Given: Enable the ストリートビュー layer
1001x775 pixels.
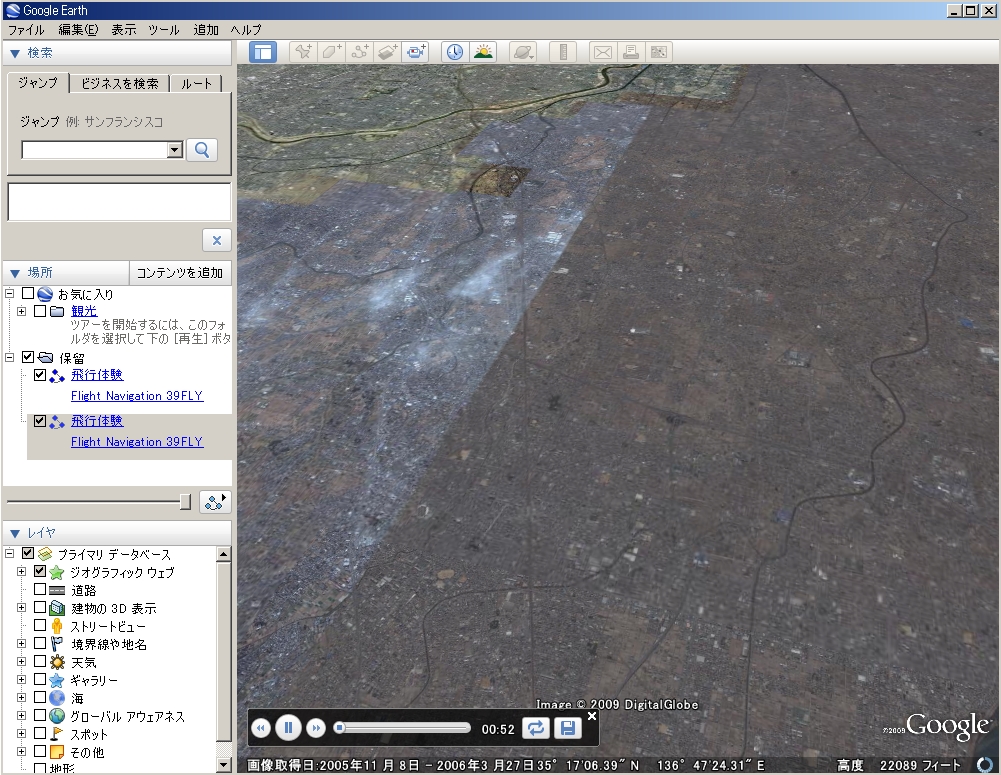Looking at the screenshot, I should pos(40,625).
